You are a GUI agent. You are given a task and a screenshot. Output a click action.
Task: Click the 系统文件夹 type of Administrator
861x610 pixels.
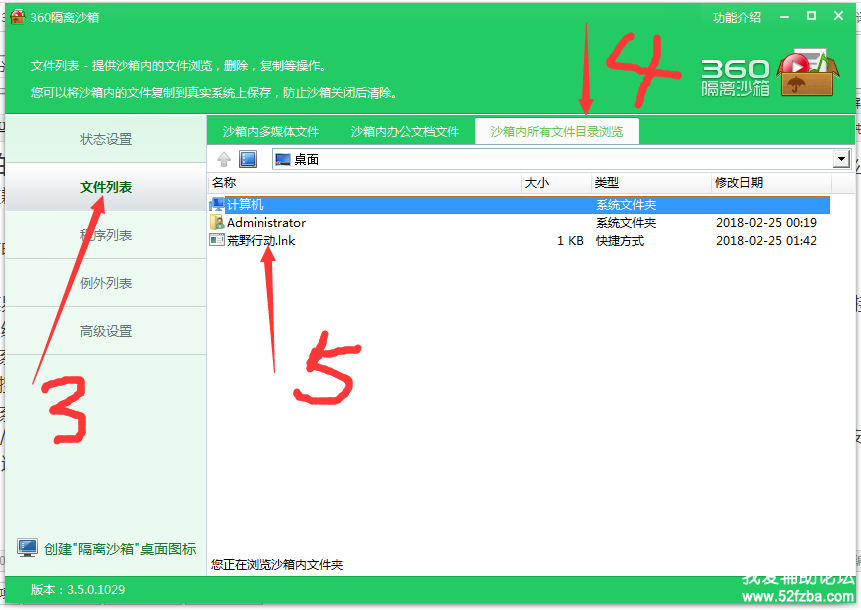pyautogui.click(x=626, y=222)
